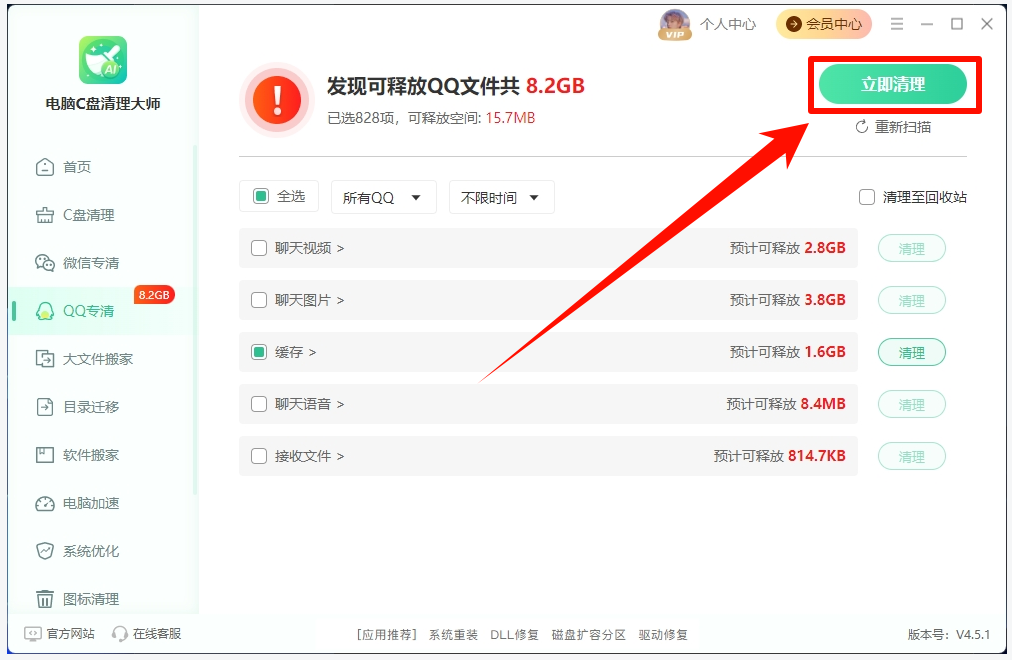1012x660 pixels.
Task: Click 重新扫描 to rescan
Action: coord(893,127)
